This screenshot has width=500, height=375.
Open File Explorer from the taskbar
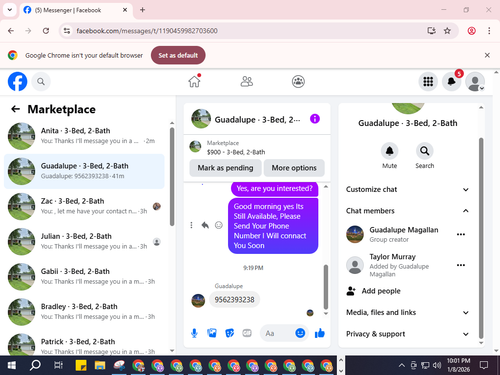[100, 365]
